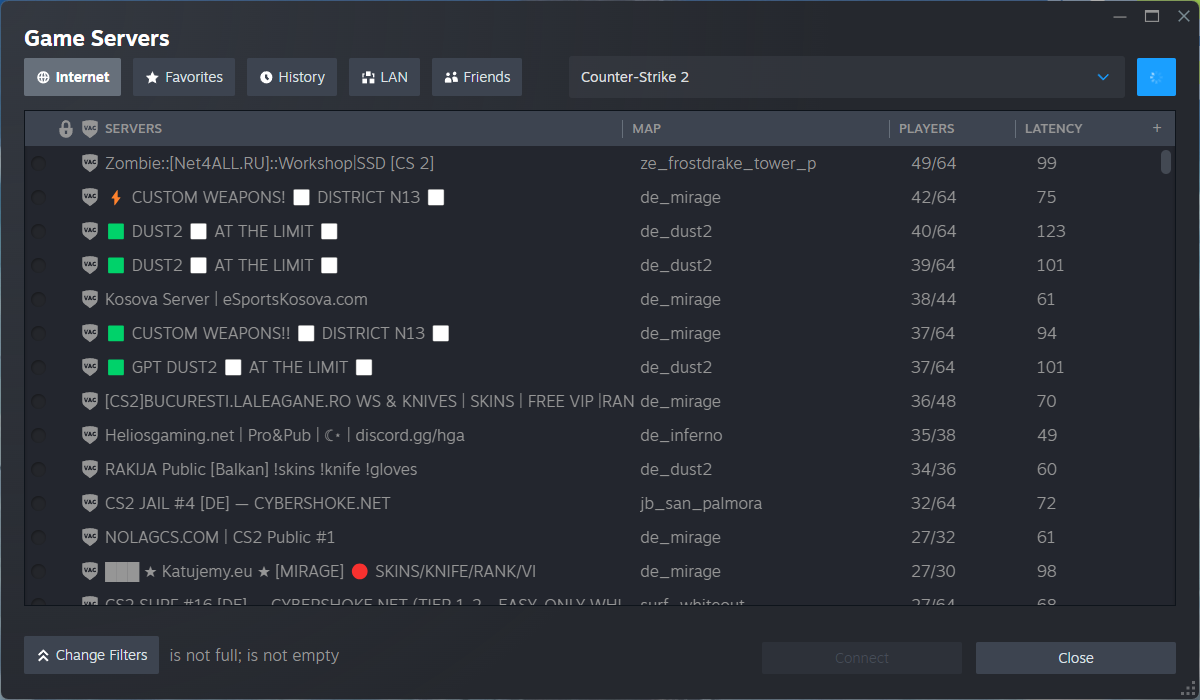Click the padlock password column header icon
Screen dimensions: 1200x700
pyautogui.click(x=66, y=129)
